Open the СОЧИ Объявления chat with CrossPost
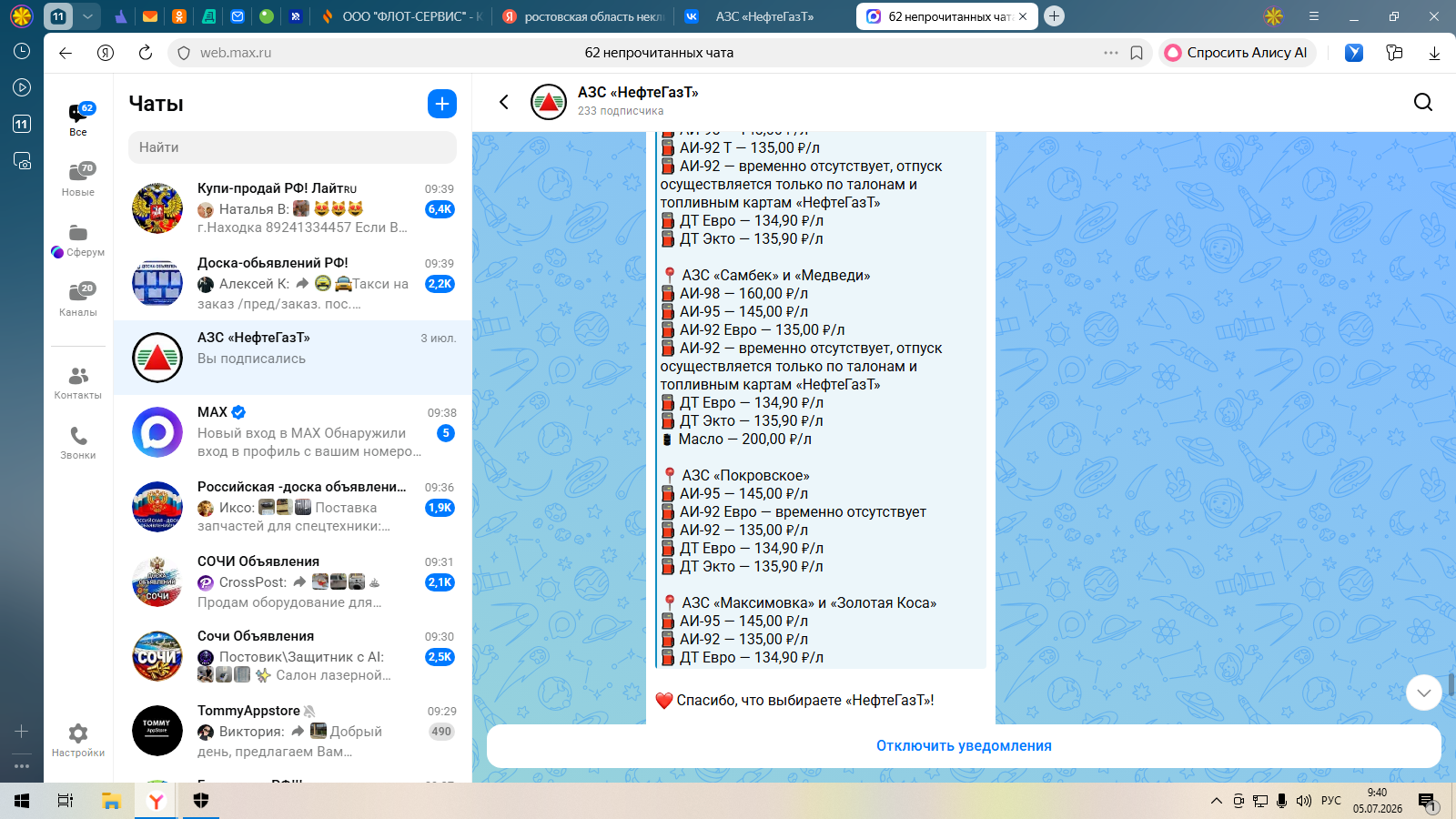 coord(293,581)
